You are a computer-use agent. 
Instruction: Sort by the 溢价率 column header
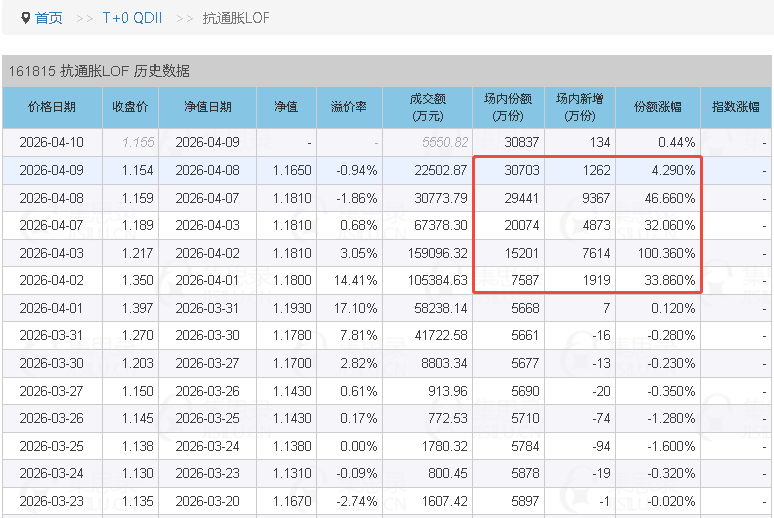[349, 107]
